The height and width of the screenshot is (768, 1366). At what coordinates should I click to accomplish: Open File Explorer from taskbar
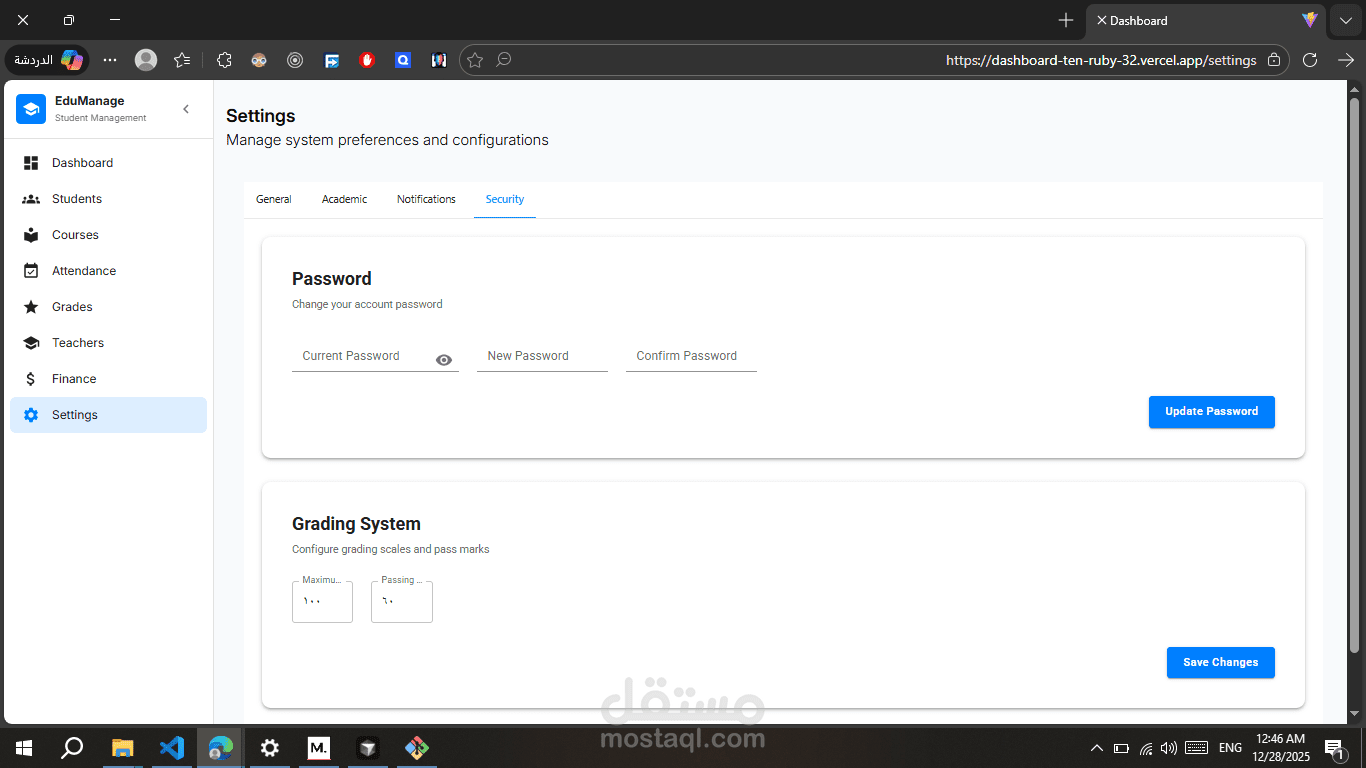click(x=122, y=747)
